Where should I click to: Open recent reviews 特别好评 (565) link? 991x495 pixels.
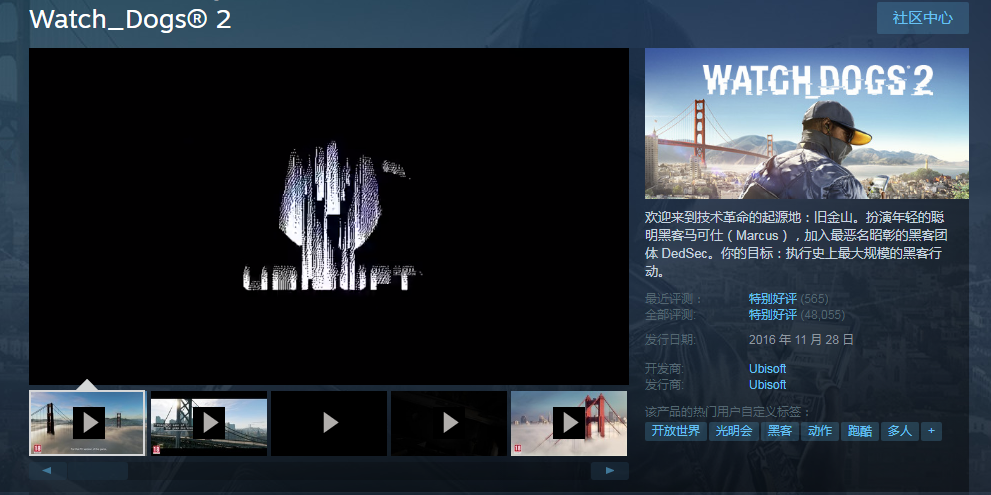[788, 299]
